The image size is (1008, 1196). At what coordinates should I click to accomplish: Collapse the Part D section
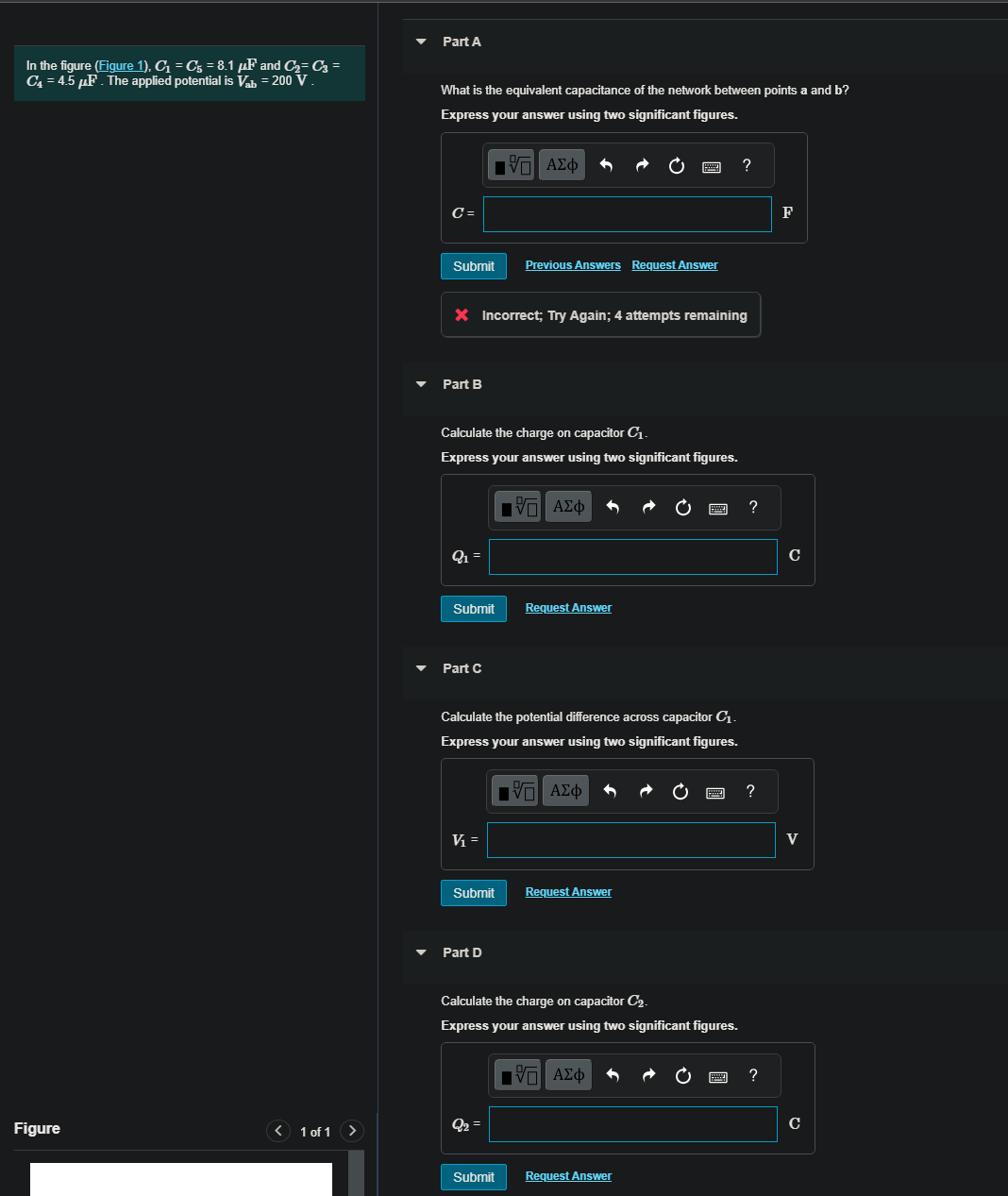coord(421,952)
